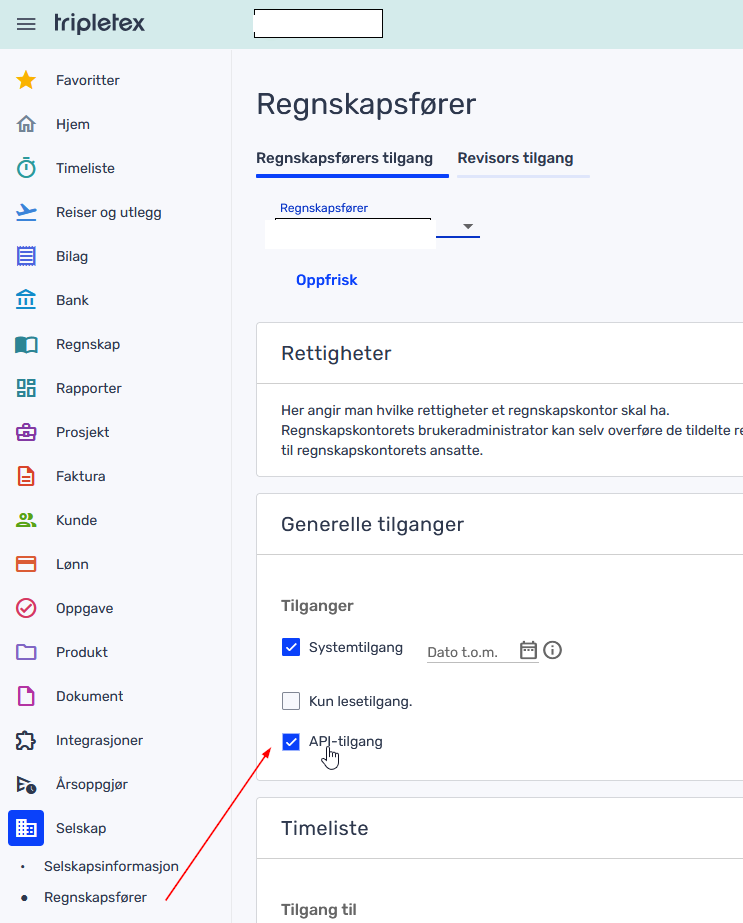Switch to the Revisors tilgang tab
The width and height of the screenshot is (743, 923).
click(515, 158)
